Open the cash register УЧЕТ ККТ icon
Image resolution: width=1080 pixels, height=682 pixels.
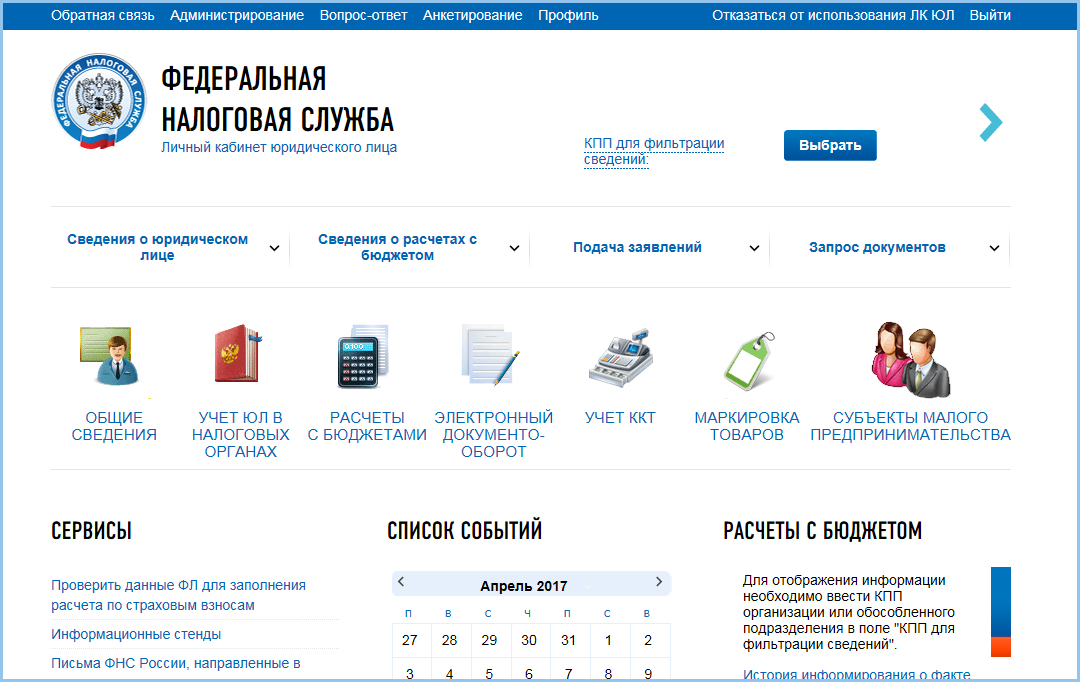click(621, 358)
